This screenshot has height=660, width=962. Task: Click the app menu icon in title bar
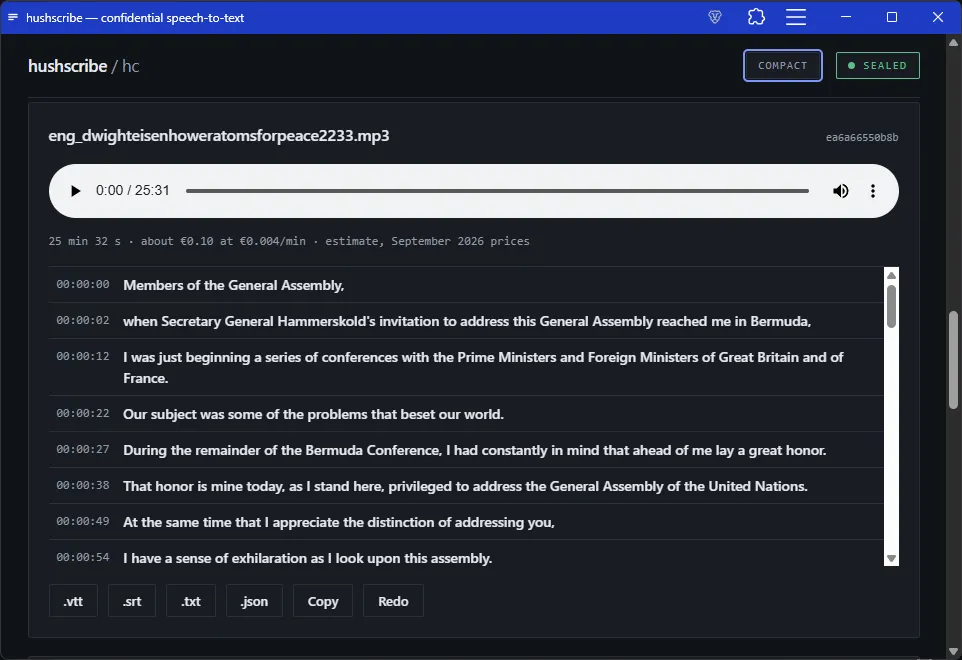(13, 17)
